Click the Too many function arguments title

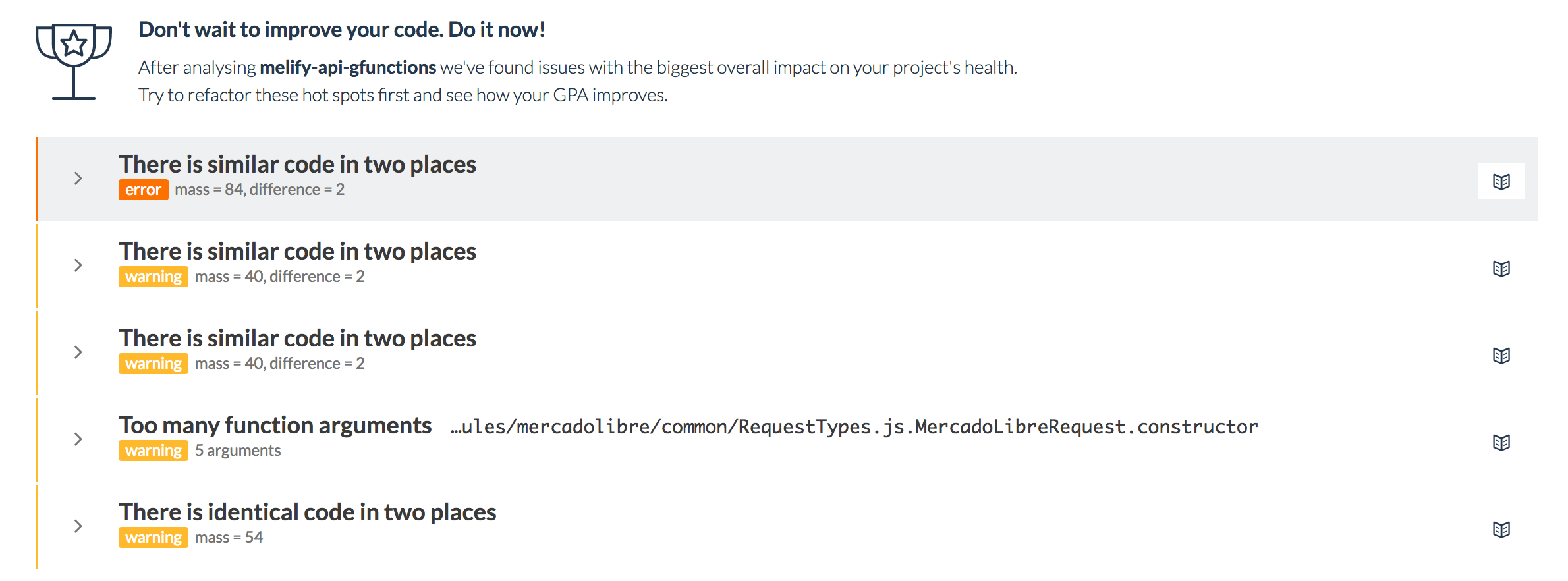tap(275, 425)
